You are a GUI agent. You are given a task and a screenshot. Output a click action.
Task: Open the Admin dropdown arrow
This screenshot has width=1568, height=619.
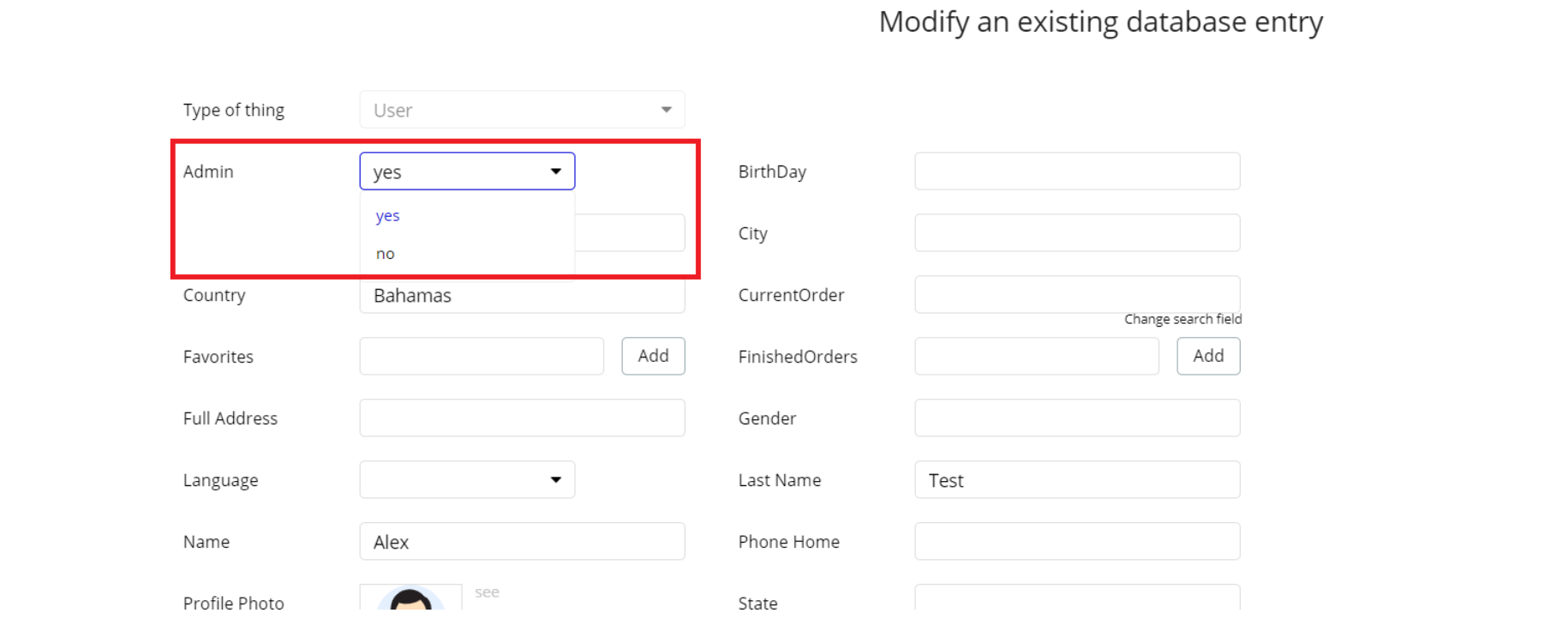555,171
